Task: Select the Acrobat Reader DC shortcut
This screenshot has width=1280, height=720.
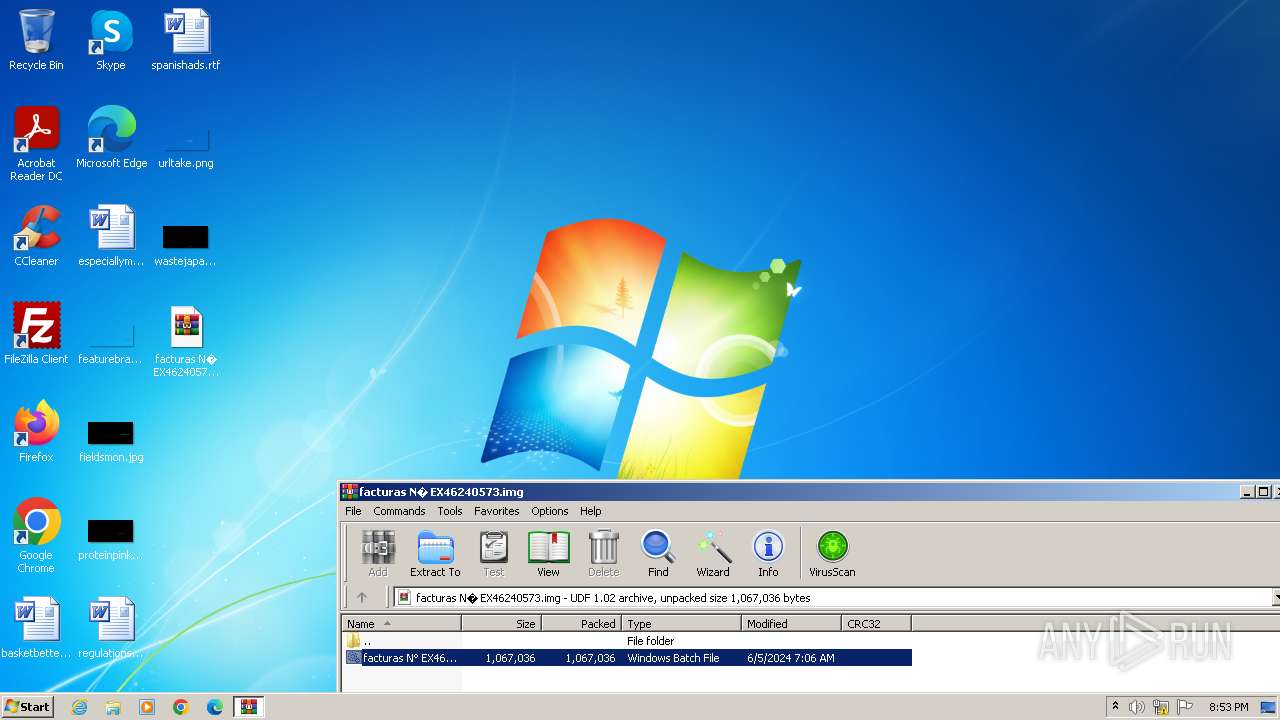Action: 36,144
